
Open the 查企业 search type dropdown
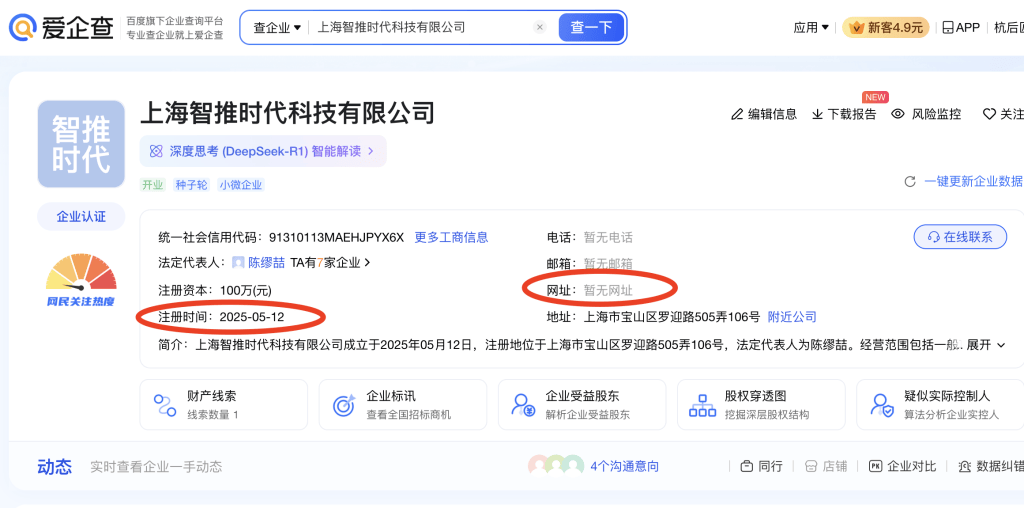[276, 28]
